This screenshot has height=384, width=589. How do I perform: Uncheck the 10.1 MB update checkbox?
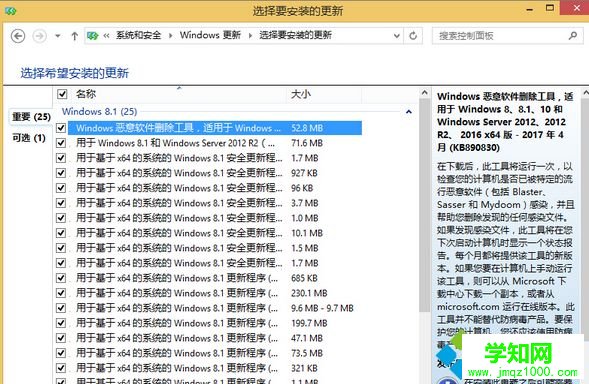pyautogui.click(x=61, y=233)
